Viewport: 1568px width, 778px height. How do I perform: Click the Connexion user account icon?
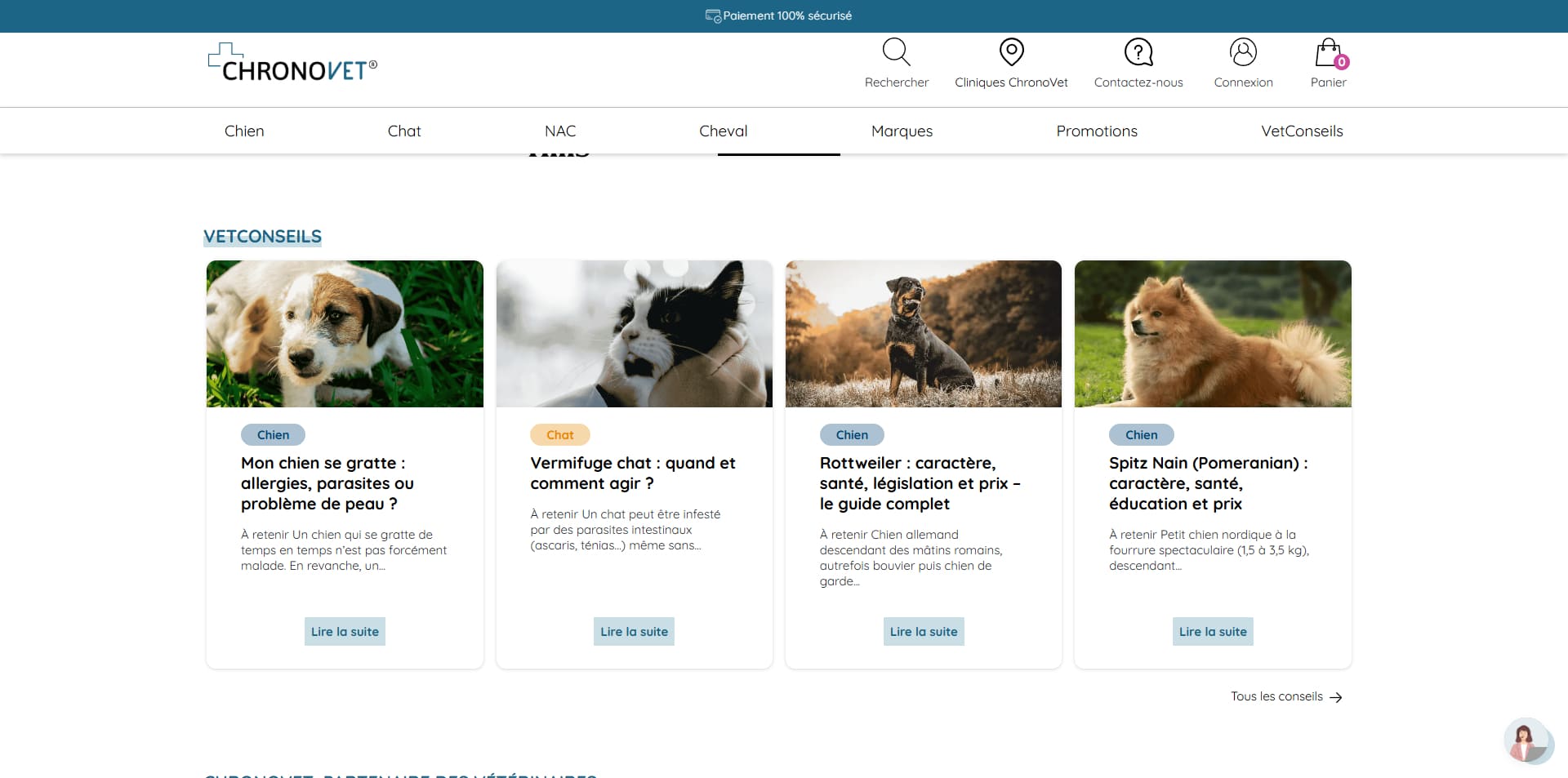click(1243, 51)
